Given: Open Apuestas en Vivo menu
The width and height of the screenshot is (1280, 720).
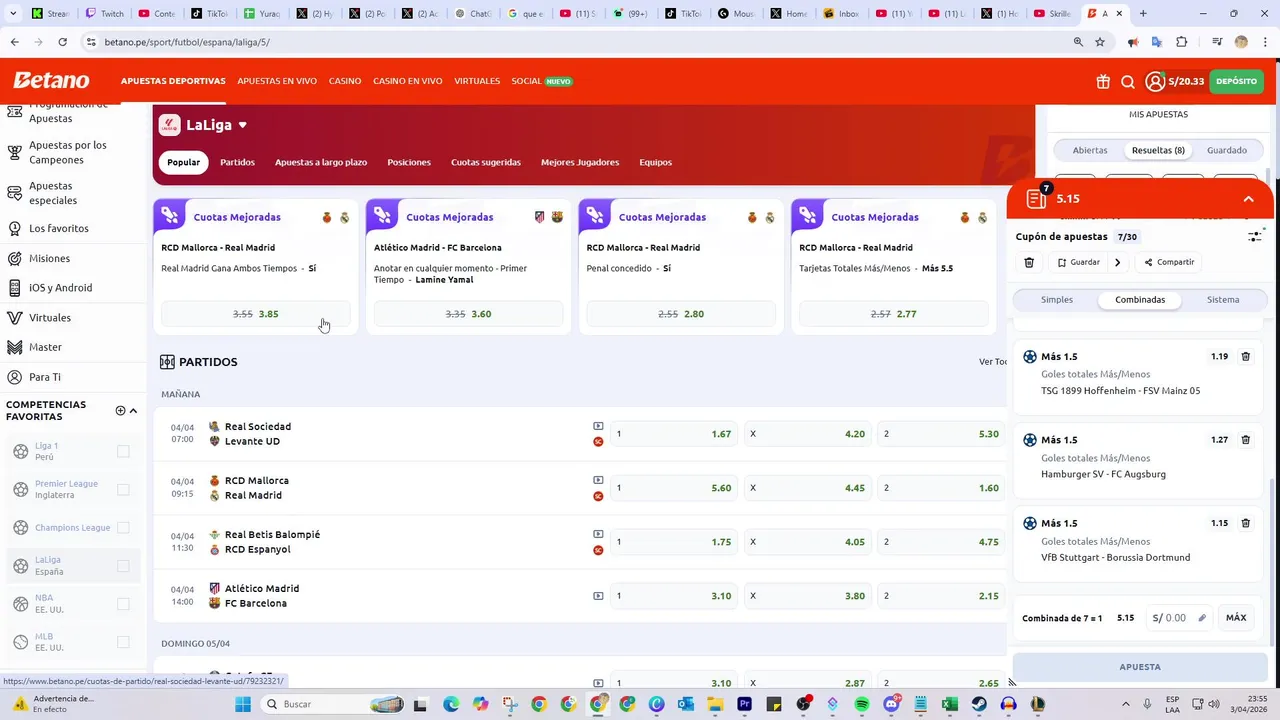Looking at the screenshot, I should [277, 81].
